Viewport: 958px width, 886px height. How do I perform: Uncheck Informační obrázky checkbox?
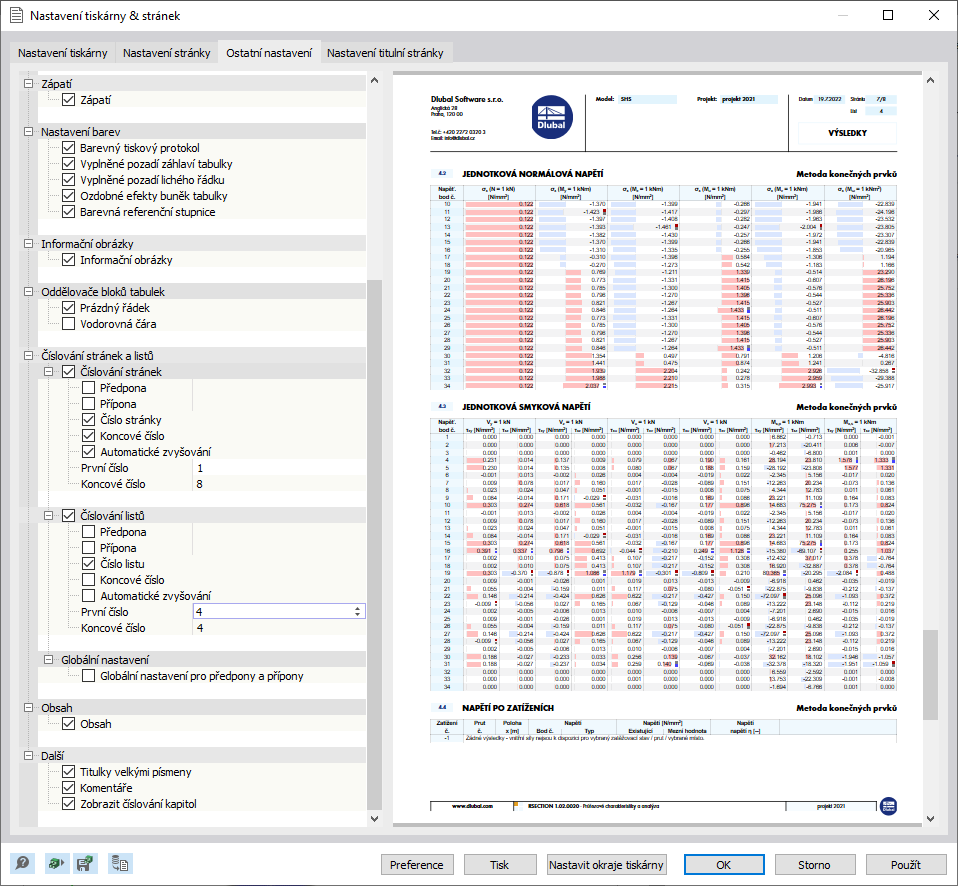coord(68,260)
